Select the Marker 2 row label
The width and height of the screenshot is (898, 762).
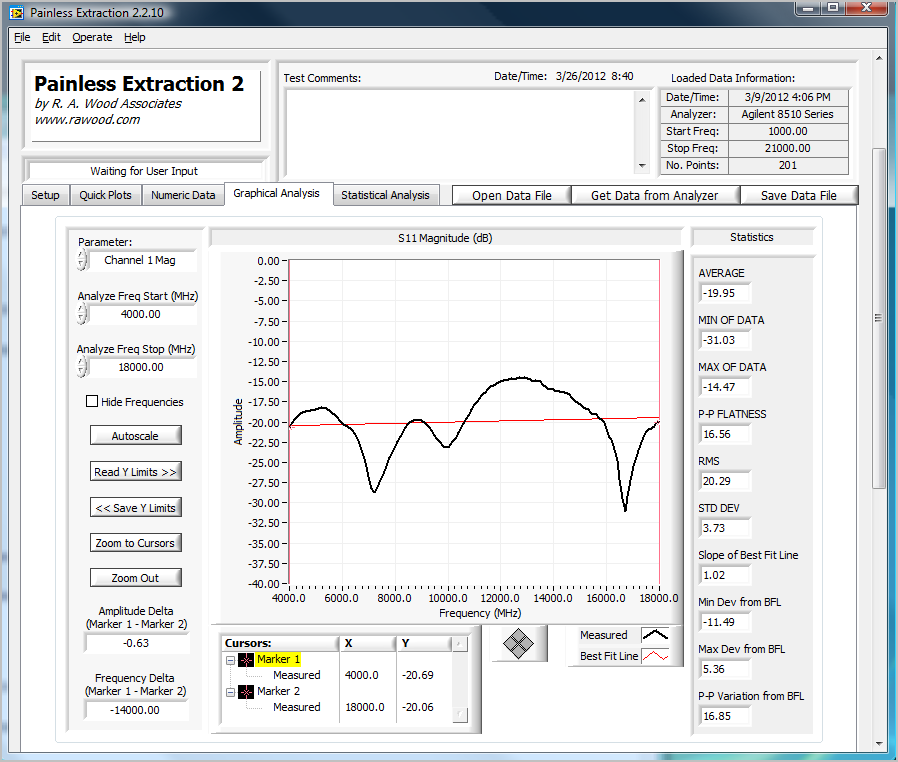pyautogui.click(x=278, y=692)
